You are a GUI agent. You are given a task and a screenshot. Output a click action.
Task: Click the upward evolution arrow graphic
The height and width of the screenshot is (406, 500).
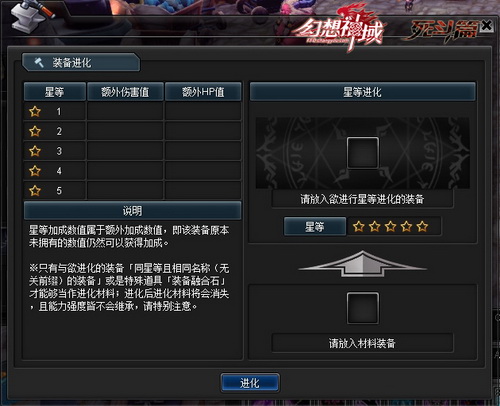coord(363,264)
